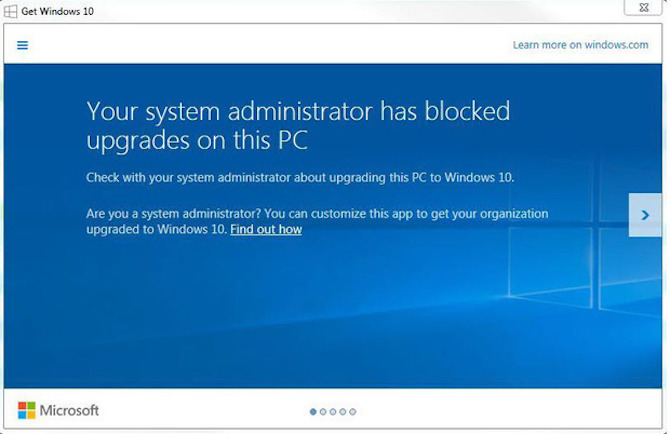Viewport: 670px width, 434px height.
Task: Advance to the next slide arrow
Action: tap(645, 215)
